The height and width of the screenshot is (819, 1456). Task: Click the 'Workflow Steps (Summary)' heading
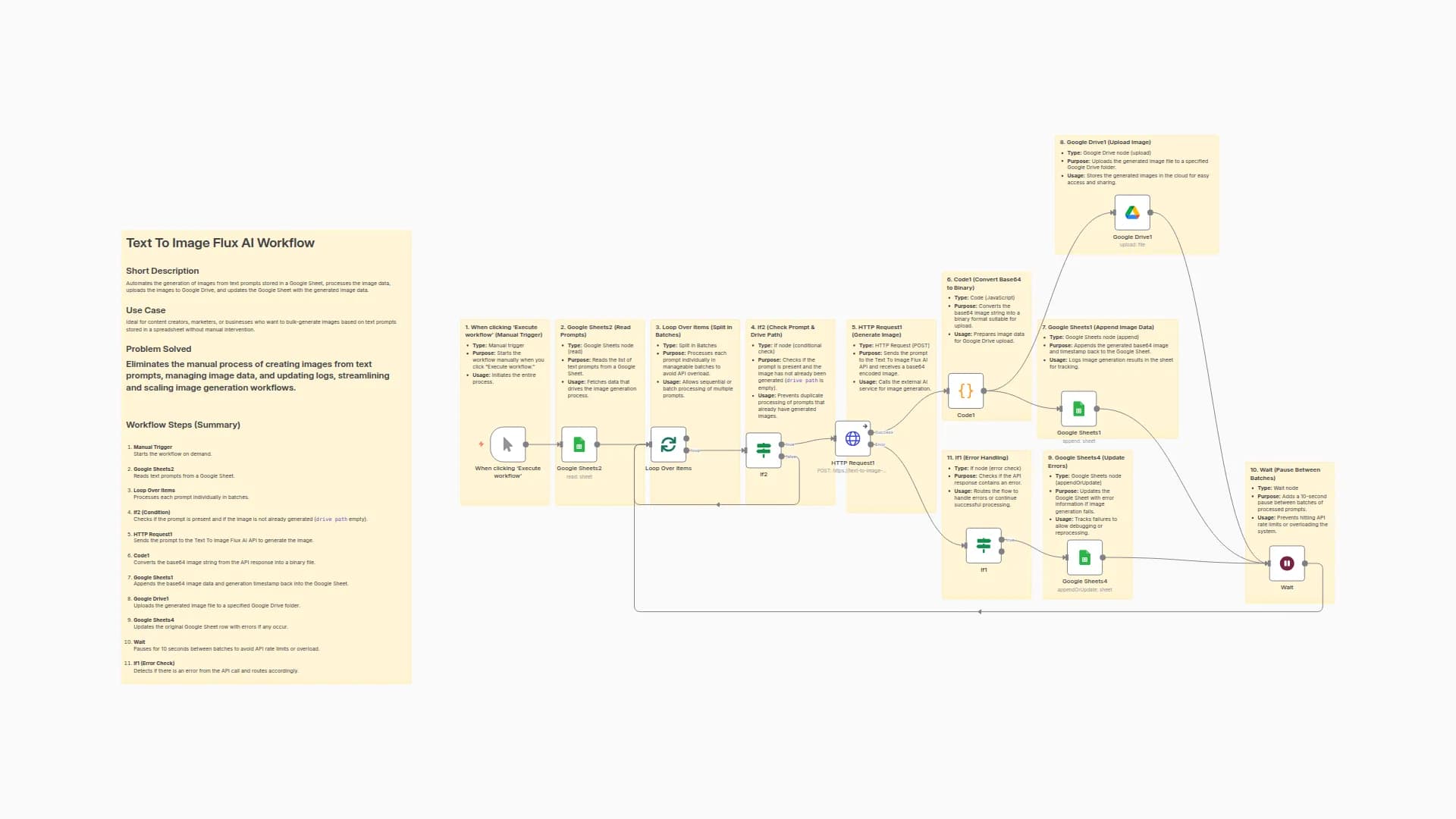point(183,425)
